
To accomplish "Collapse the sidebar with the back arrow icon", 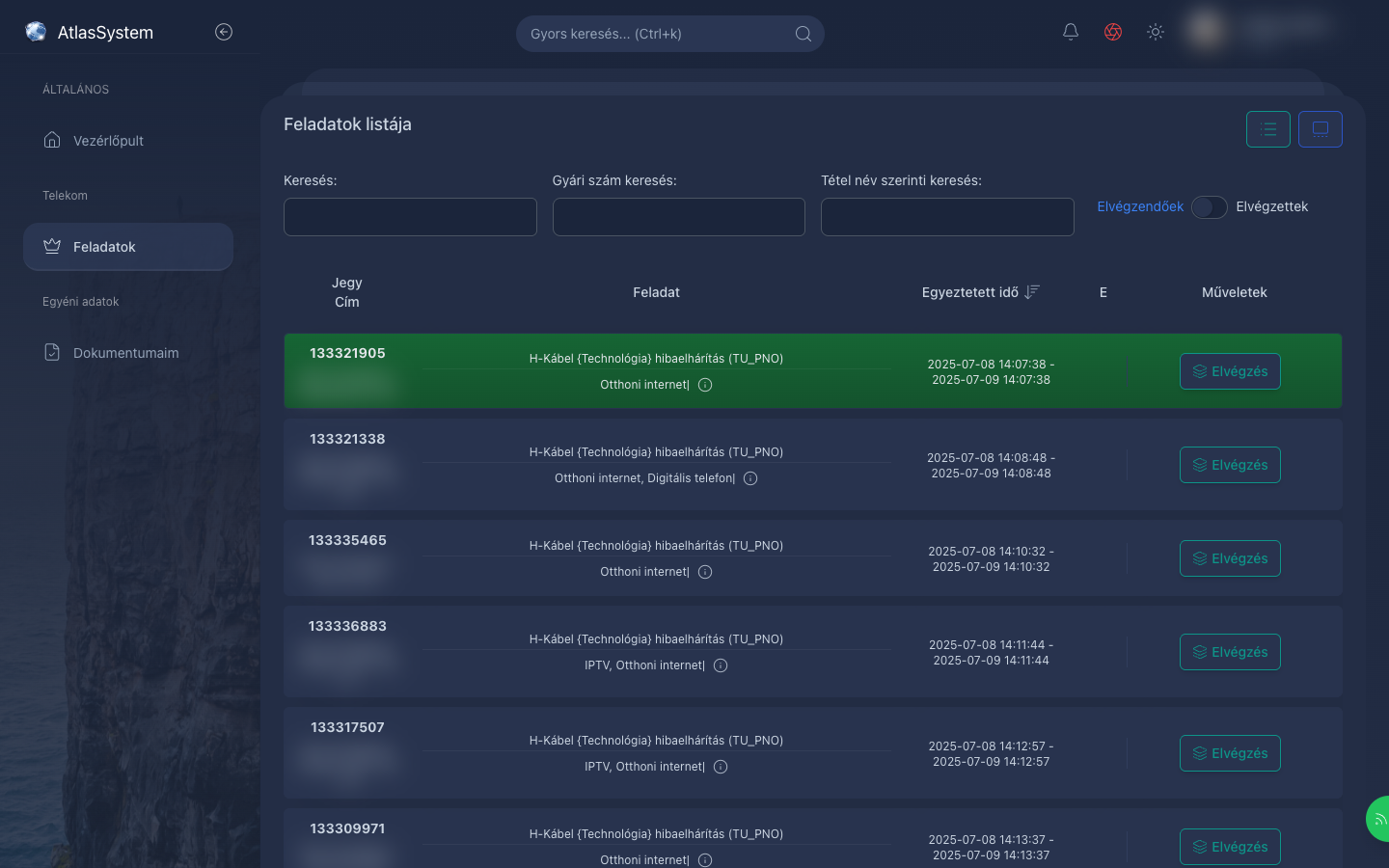I will click(x=224, y=32).
